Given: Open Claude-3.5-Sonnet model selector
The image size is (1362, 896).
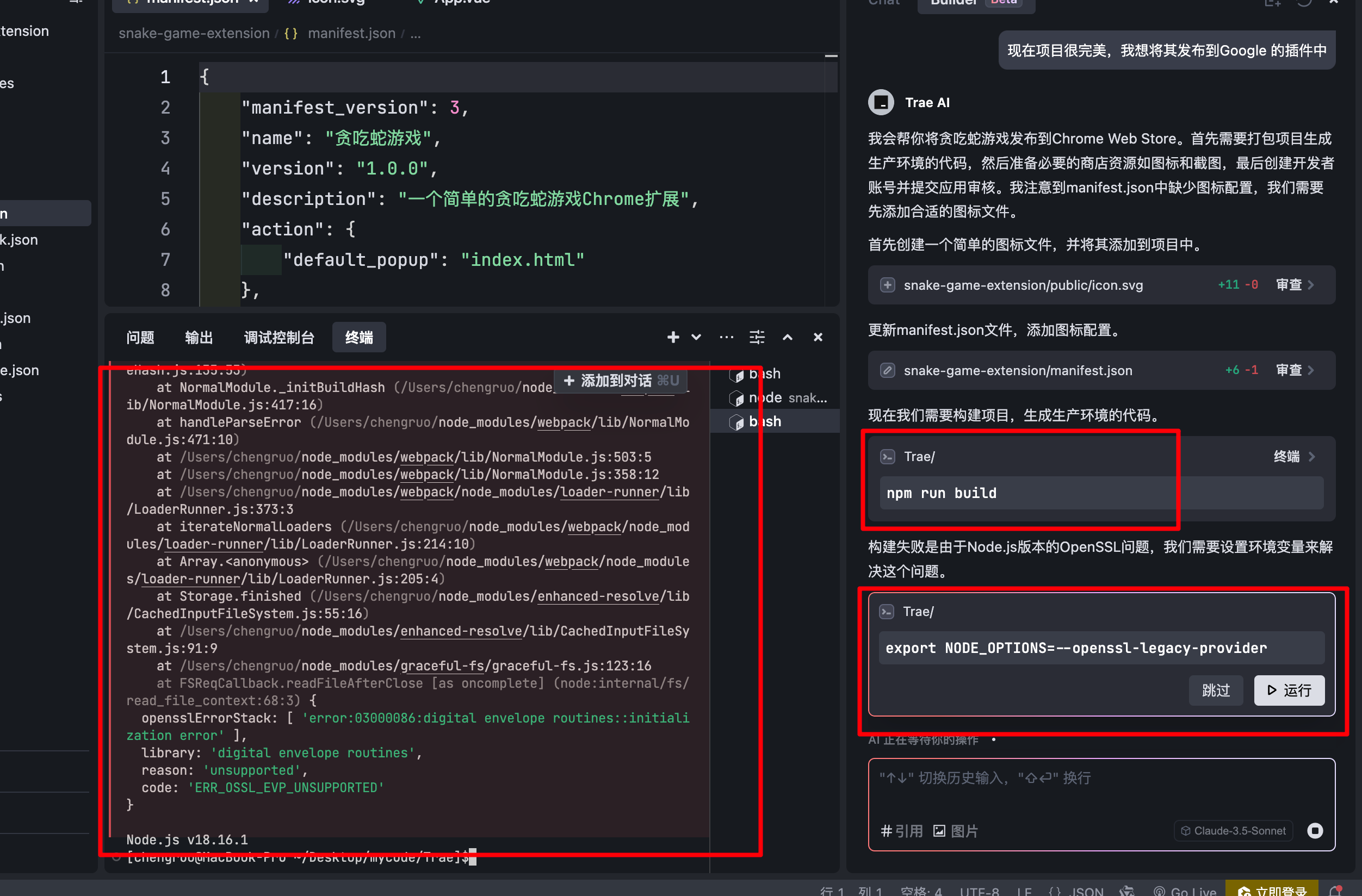Looking at the screenshot, I should (x=1234, y=830).
